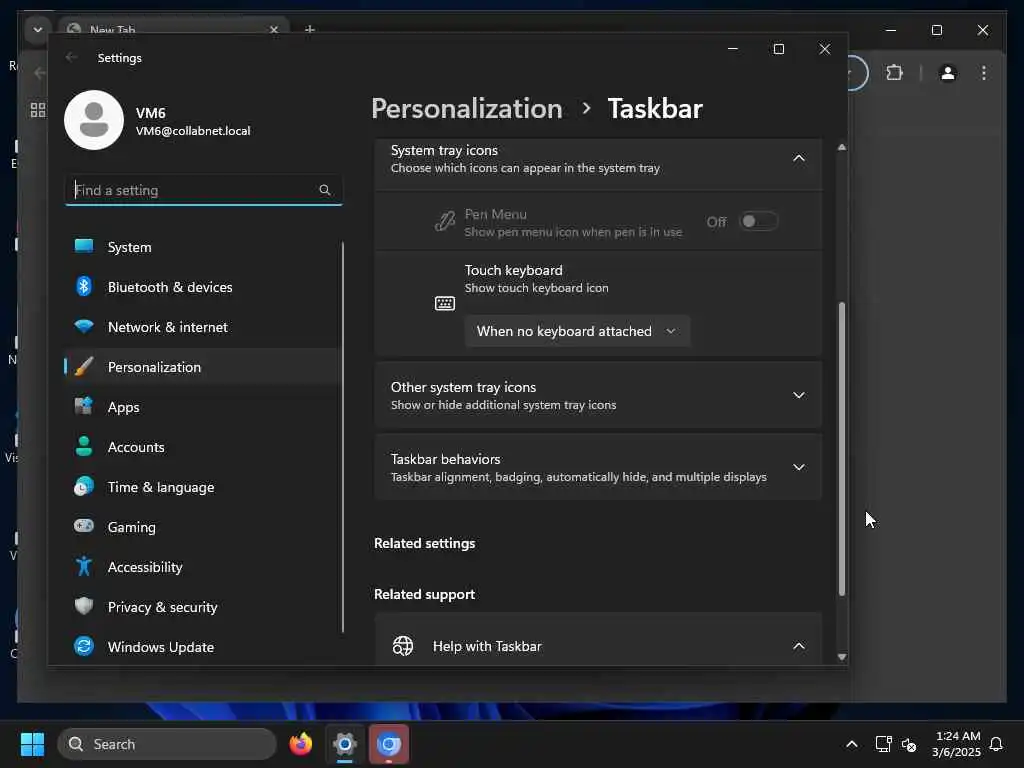Click the Privacy & security shield icon
1024x768 pixels.
[84, 606]
